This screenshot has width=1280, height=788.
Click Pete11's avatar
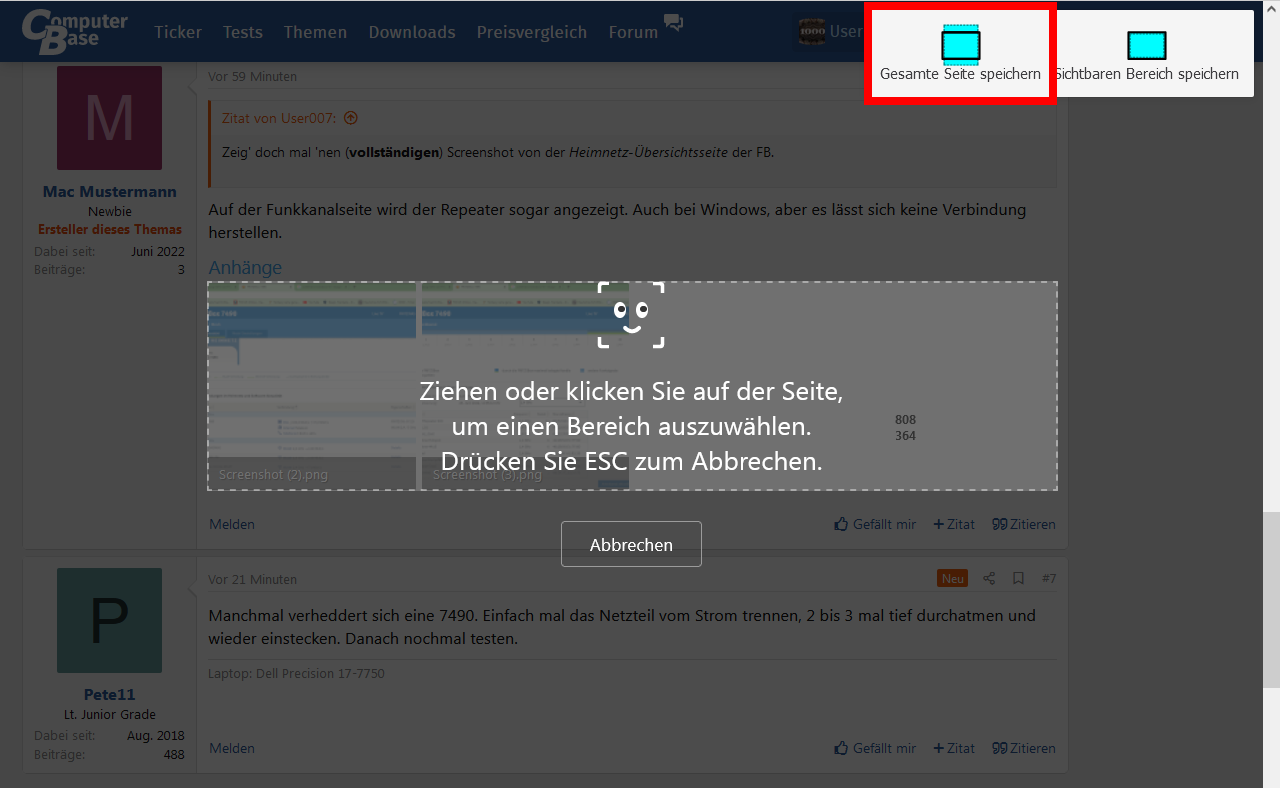(x=109, y=620)
